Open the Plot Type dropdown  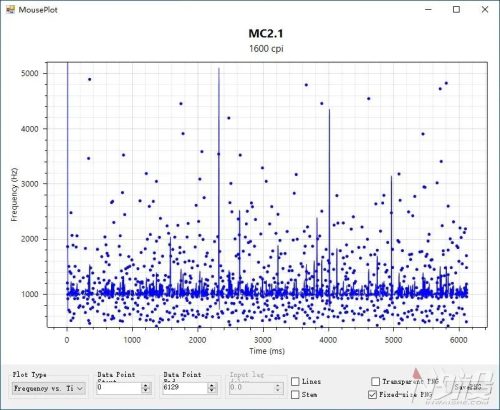pos(49,388)
